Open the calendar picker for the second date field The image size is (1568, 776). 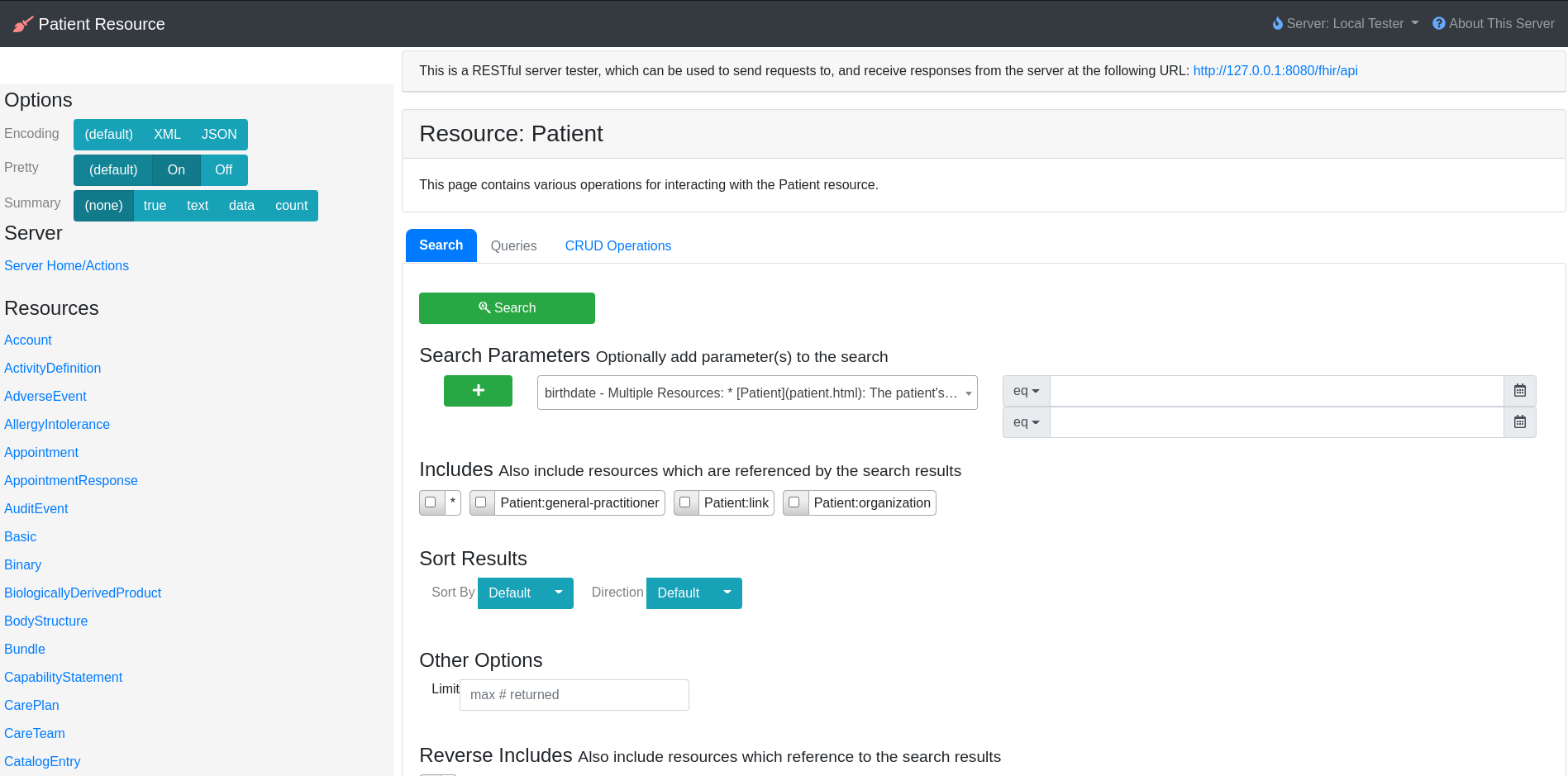(x=1519, y=422)
